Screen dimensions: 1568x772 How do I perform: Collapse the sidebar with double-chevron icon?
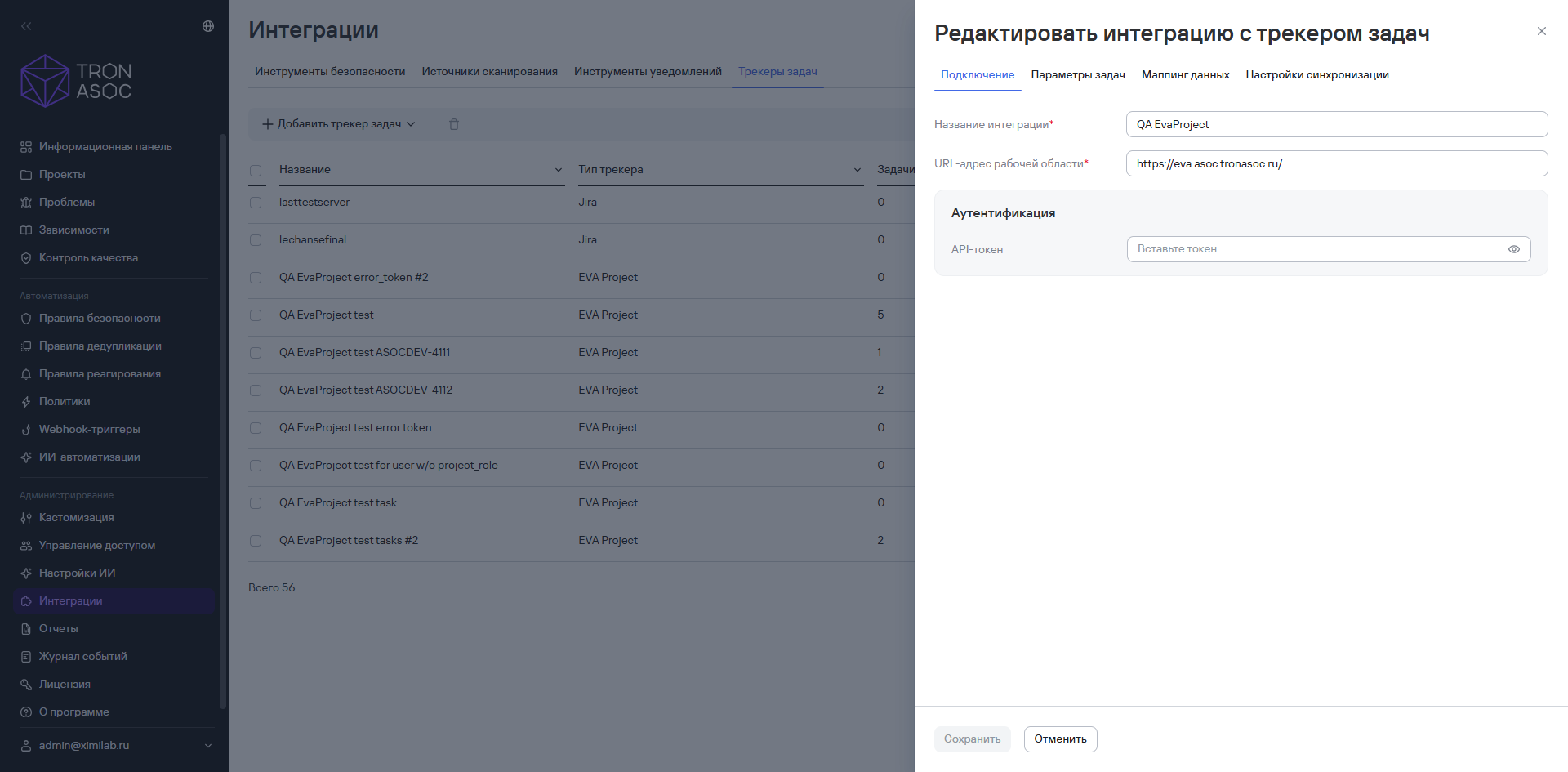tap(26, 26)
